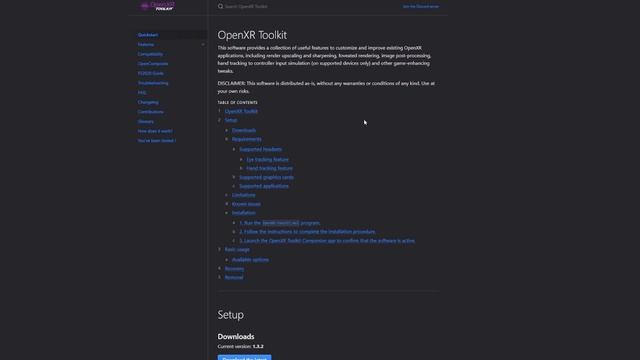The width and height of the screenshot is (640, 360).
Task: Jump to Hand tracking feature entry
Action: (x=269, y=168)
